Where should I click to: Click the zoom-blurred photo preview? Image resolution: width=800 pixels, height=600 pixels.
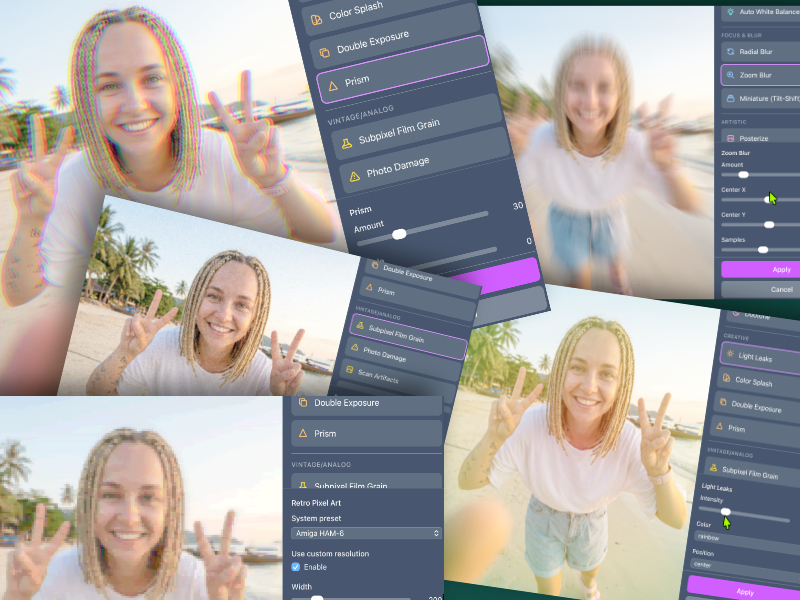coord(597,153)
